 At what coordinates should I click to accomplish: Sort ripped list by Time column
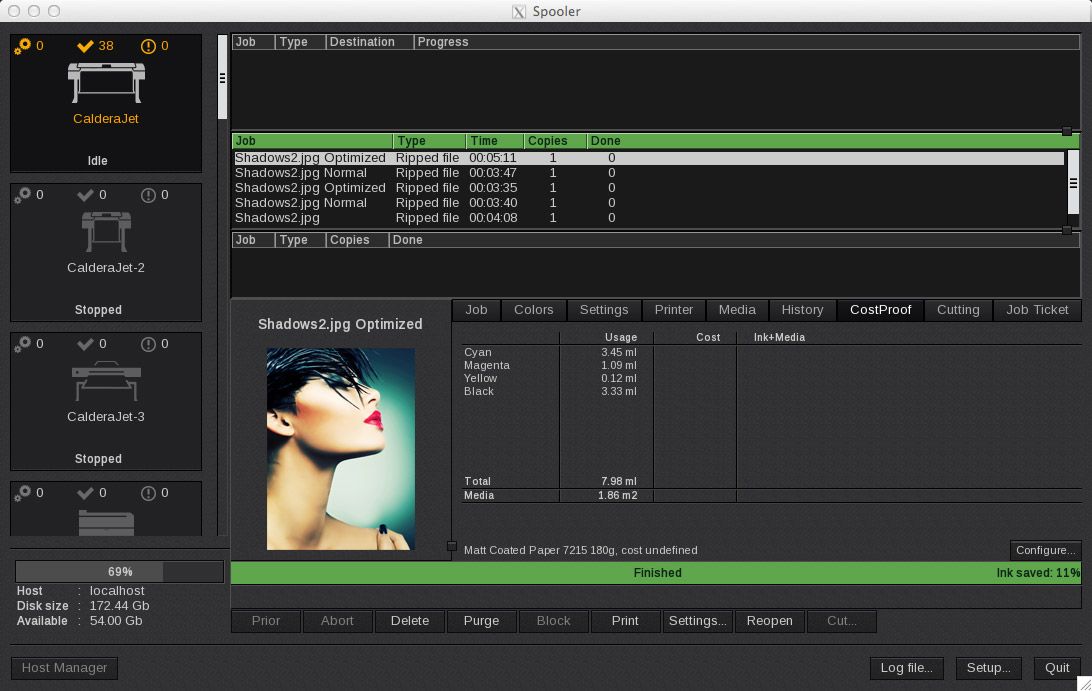494,141
